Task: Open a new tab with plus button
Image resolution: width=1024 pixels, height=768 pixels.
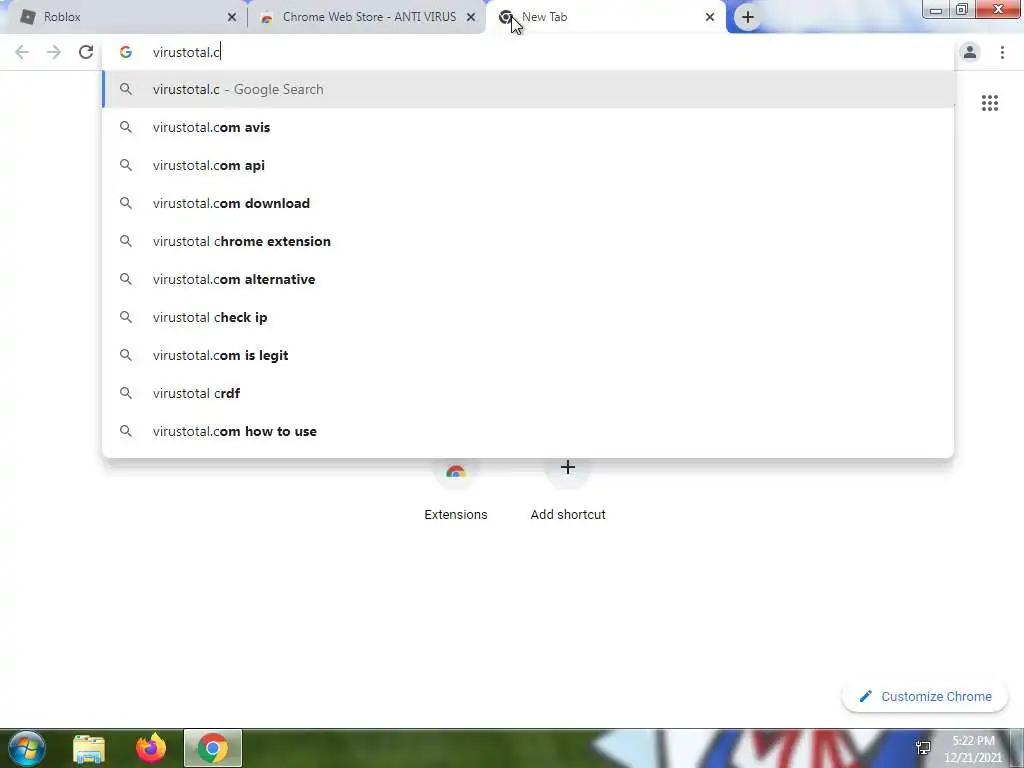Action: click(748, 18)
